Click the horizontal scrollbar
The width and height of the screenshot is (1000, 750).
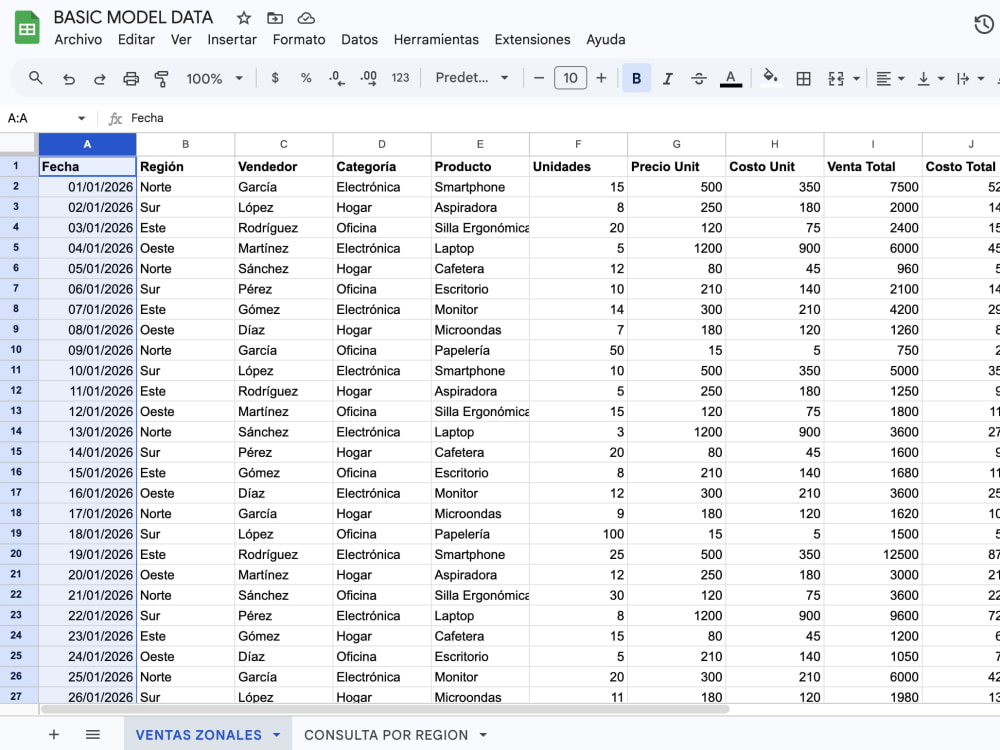point(385,709)
